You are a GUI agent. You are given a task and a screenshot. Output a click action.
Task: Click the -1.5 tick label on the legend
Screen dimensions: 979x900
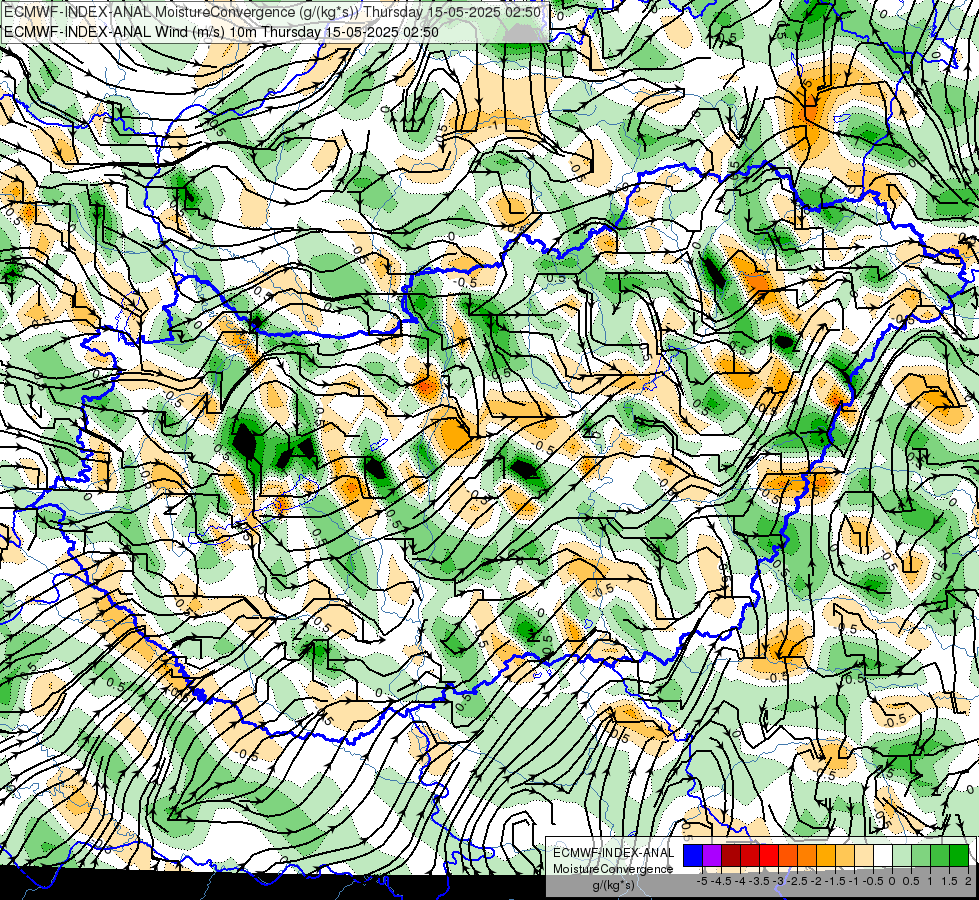coord(835,881)
